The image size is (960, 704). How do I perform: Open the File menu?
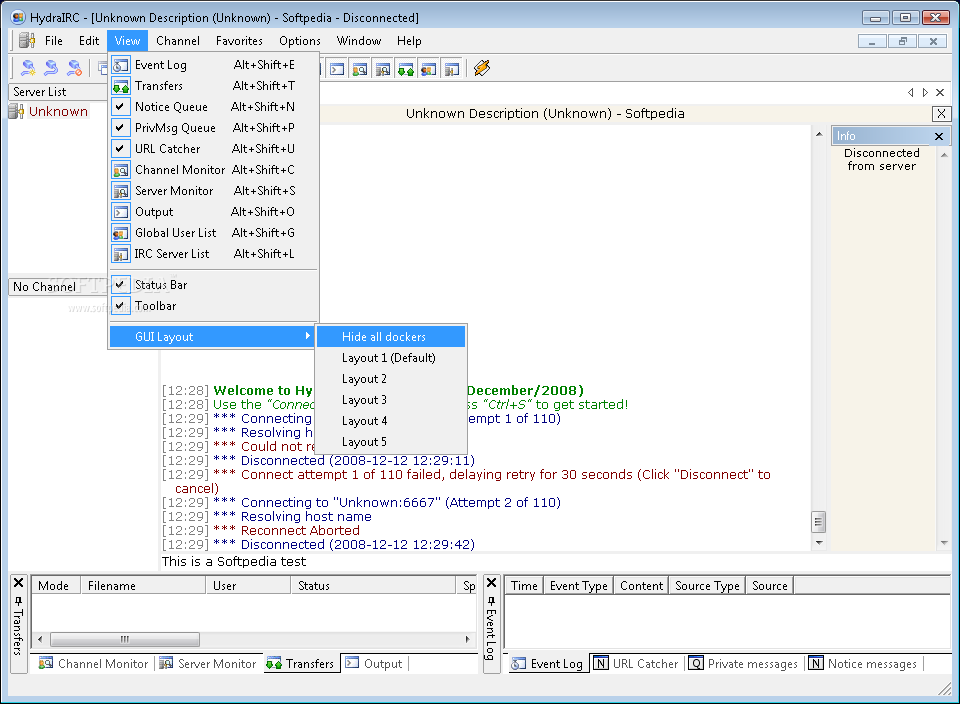[54, 41]
